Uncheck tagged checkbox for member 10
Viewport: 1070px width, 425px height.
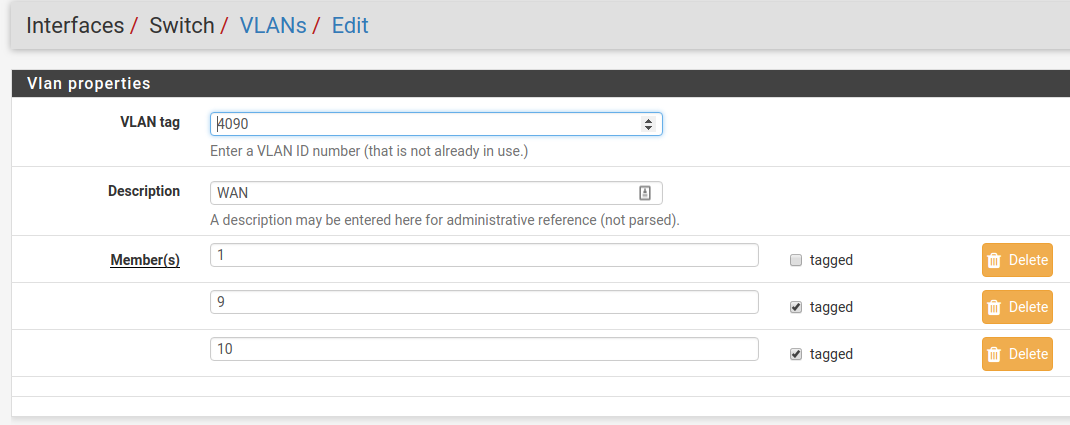[x=796, y=354]
